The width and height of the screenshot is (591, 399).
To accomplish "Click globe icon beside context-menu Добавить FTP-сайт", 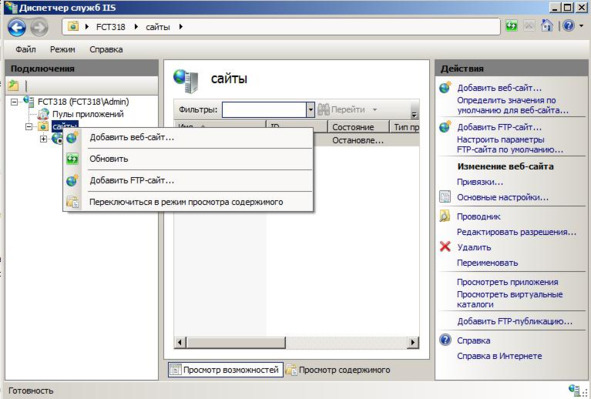I will 72,180.
